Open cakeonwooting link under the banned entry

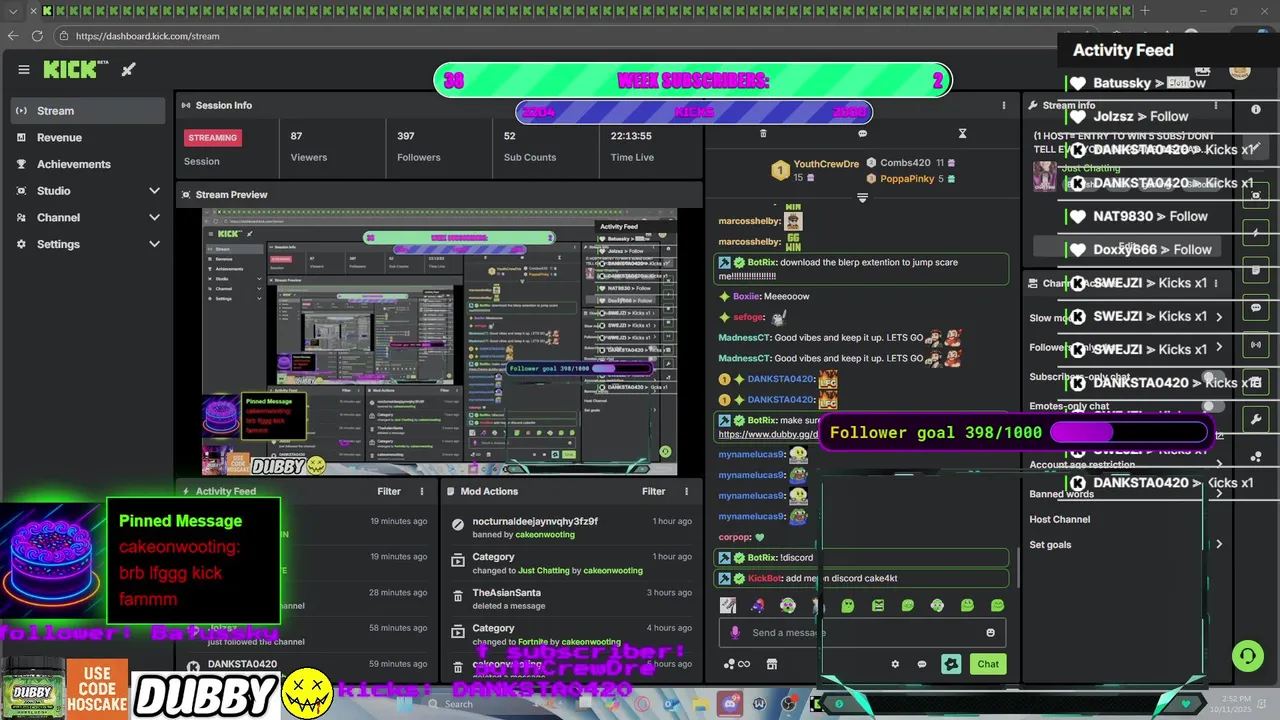click(x=545, y=535)
